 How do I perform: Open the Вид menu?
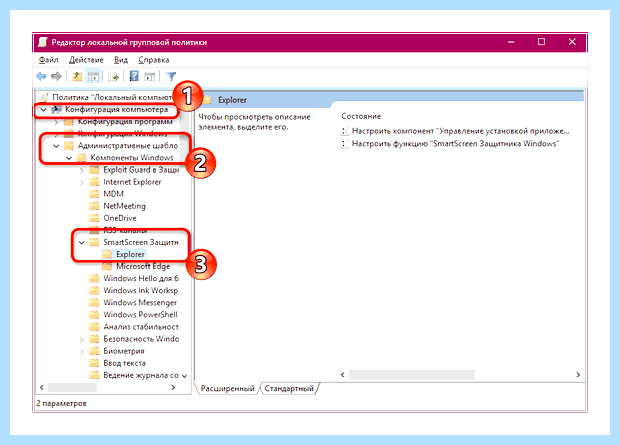(121, 60)
